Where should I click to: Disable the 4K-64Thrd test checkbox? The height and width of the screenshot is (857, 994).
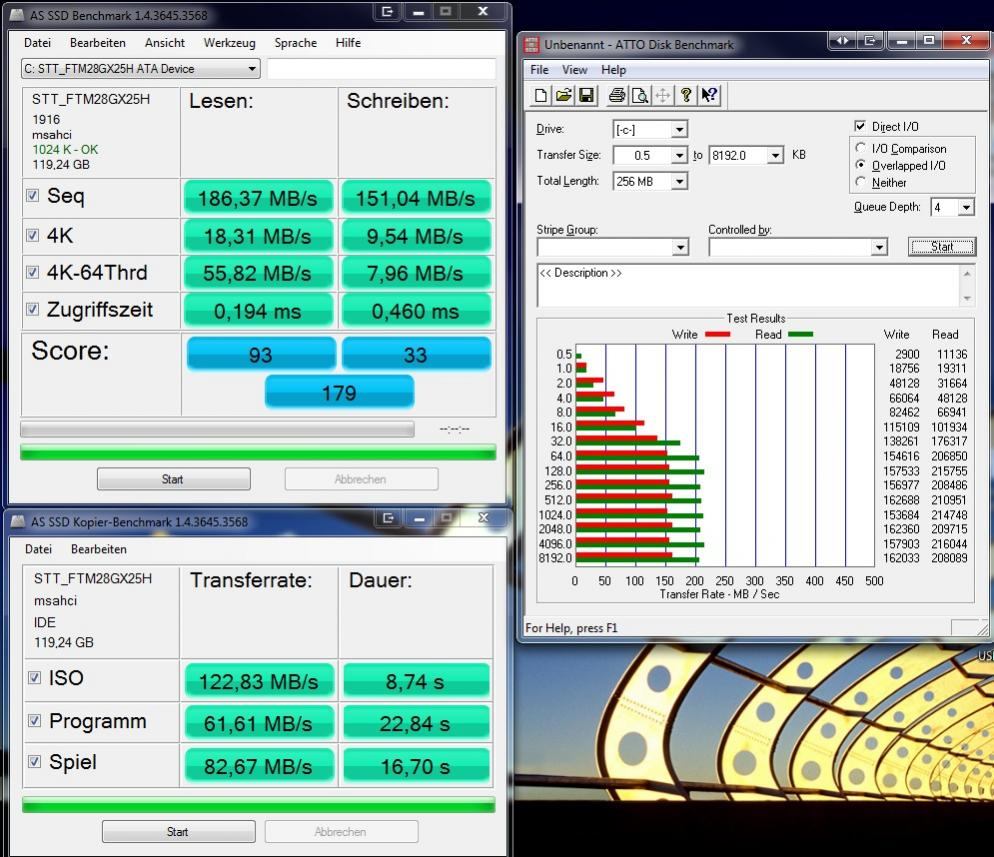click(x=32, y=273)
